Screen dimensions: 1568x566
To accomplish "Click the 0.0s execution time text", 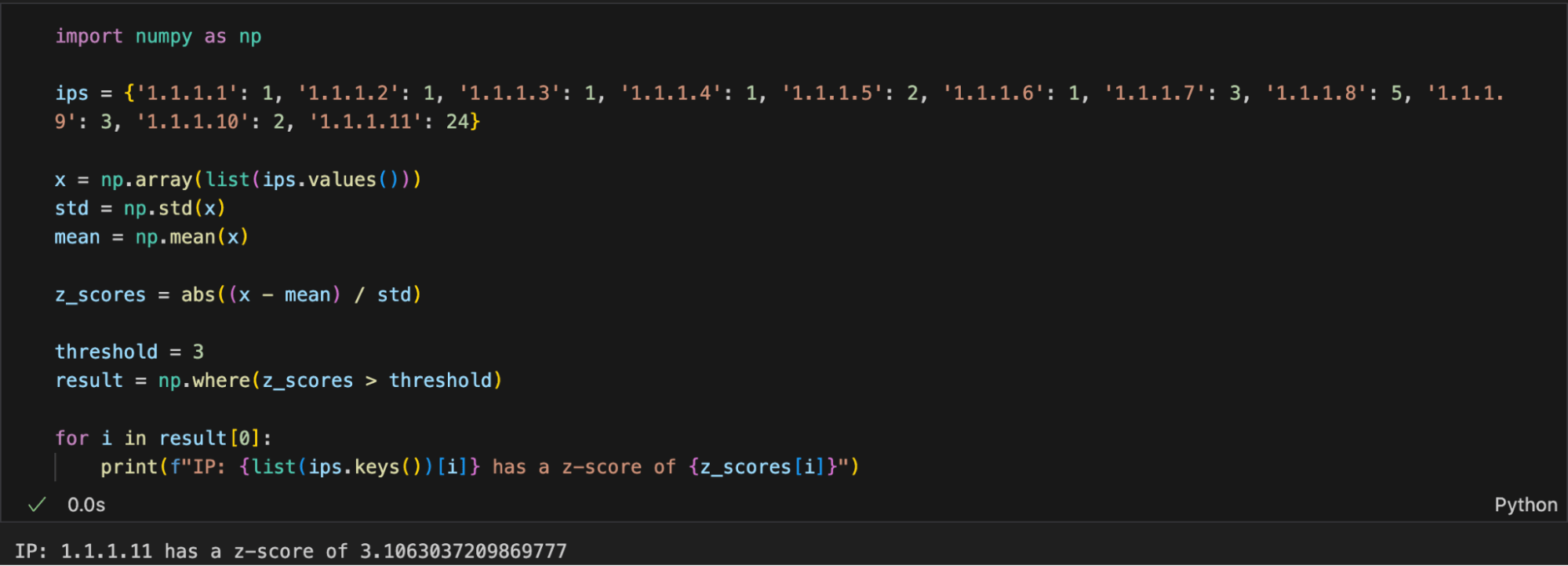I will click(x=86, y=505).
